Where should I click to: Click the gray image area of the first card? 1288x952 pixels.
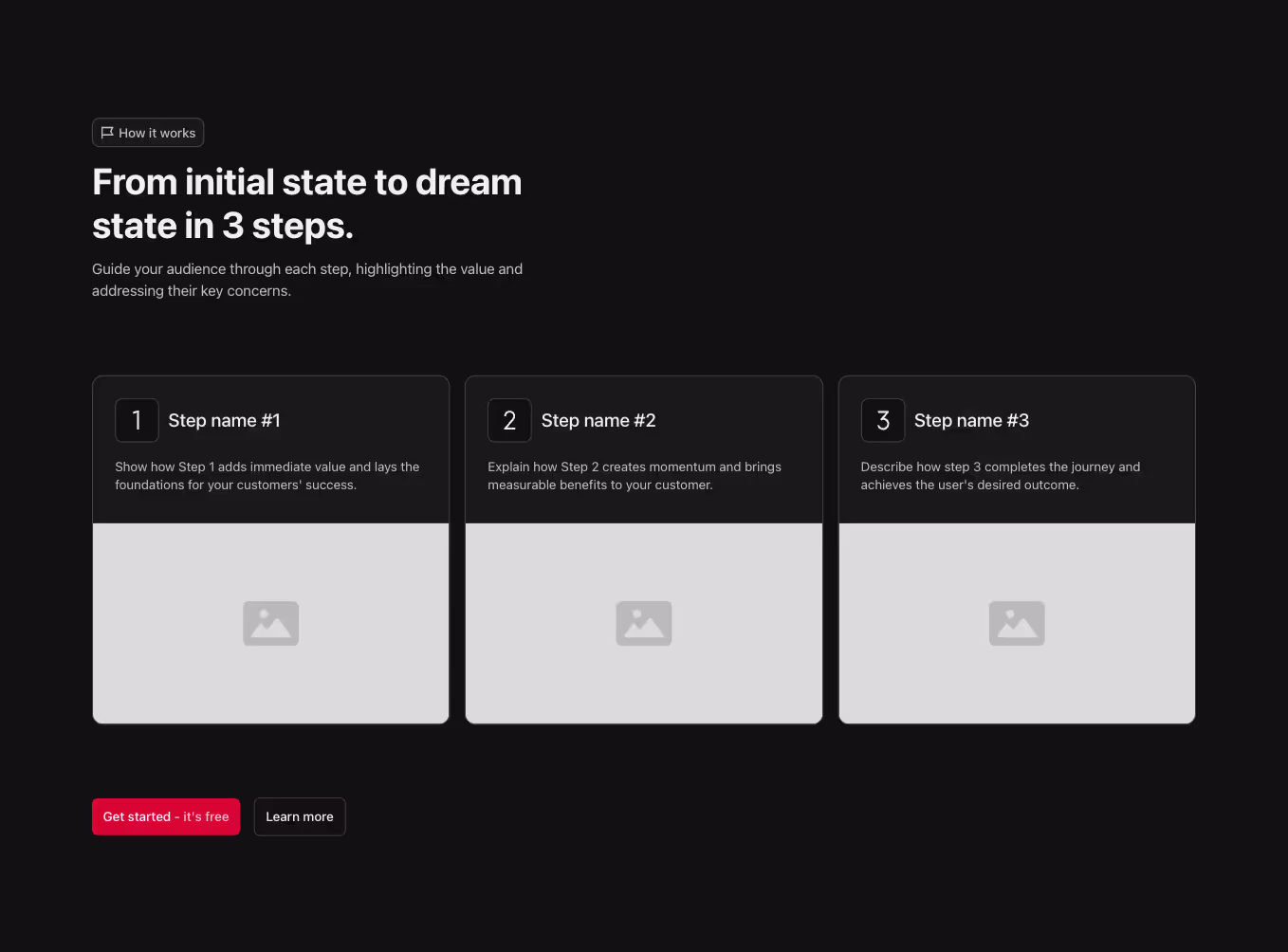(271, 623)
